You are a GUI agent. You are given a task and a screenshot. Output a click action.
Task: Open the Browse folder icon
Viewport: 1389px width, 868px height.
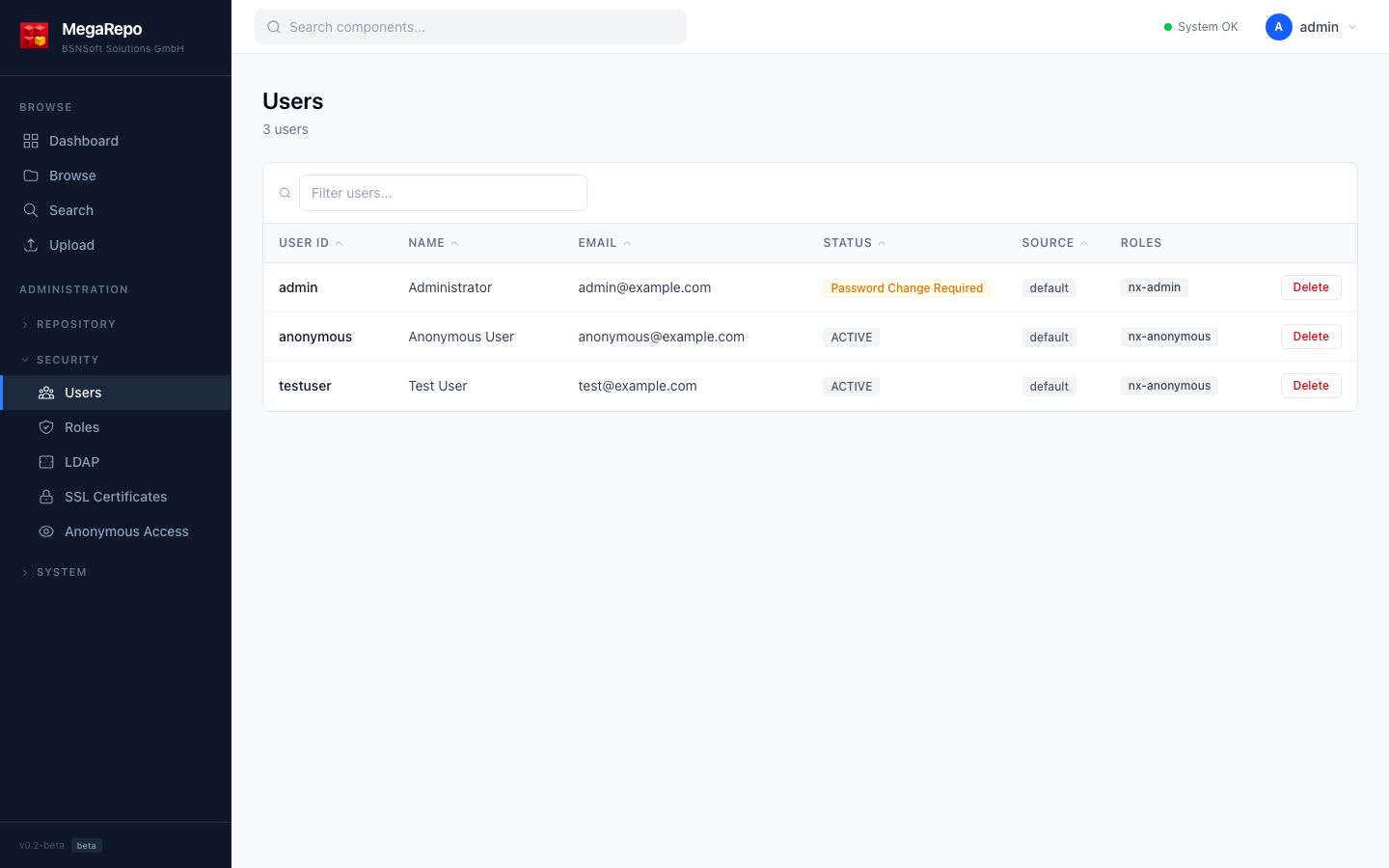(30, 175)
